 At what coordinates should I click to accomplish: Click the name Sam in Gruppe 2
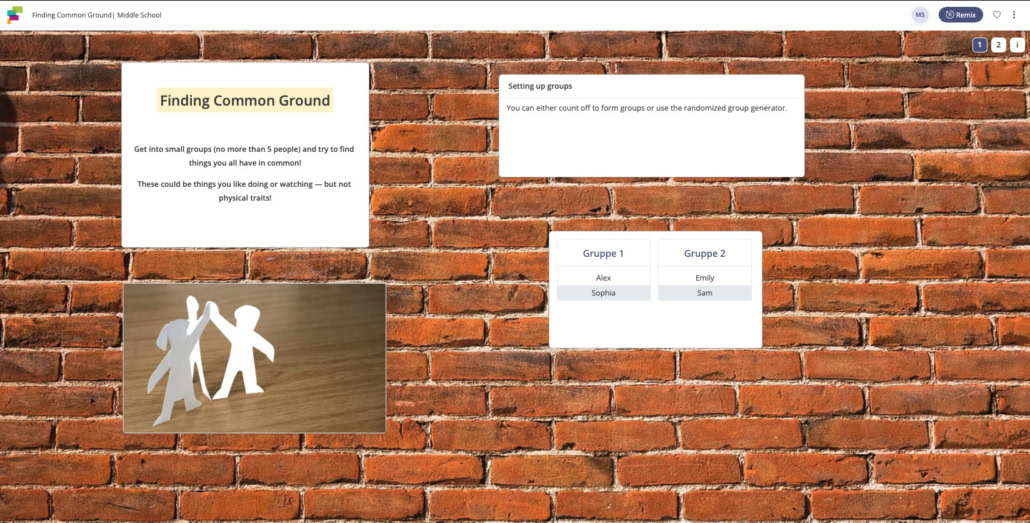tap(704, 293)
